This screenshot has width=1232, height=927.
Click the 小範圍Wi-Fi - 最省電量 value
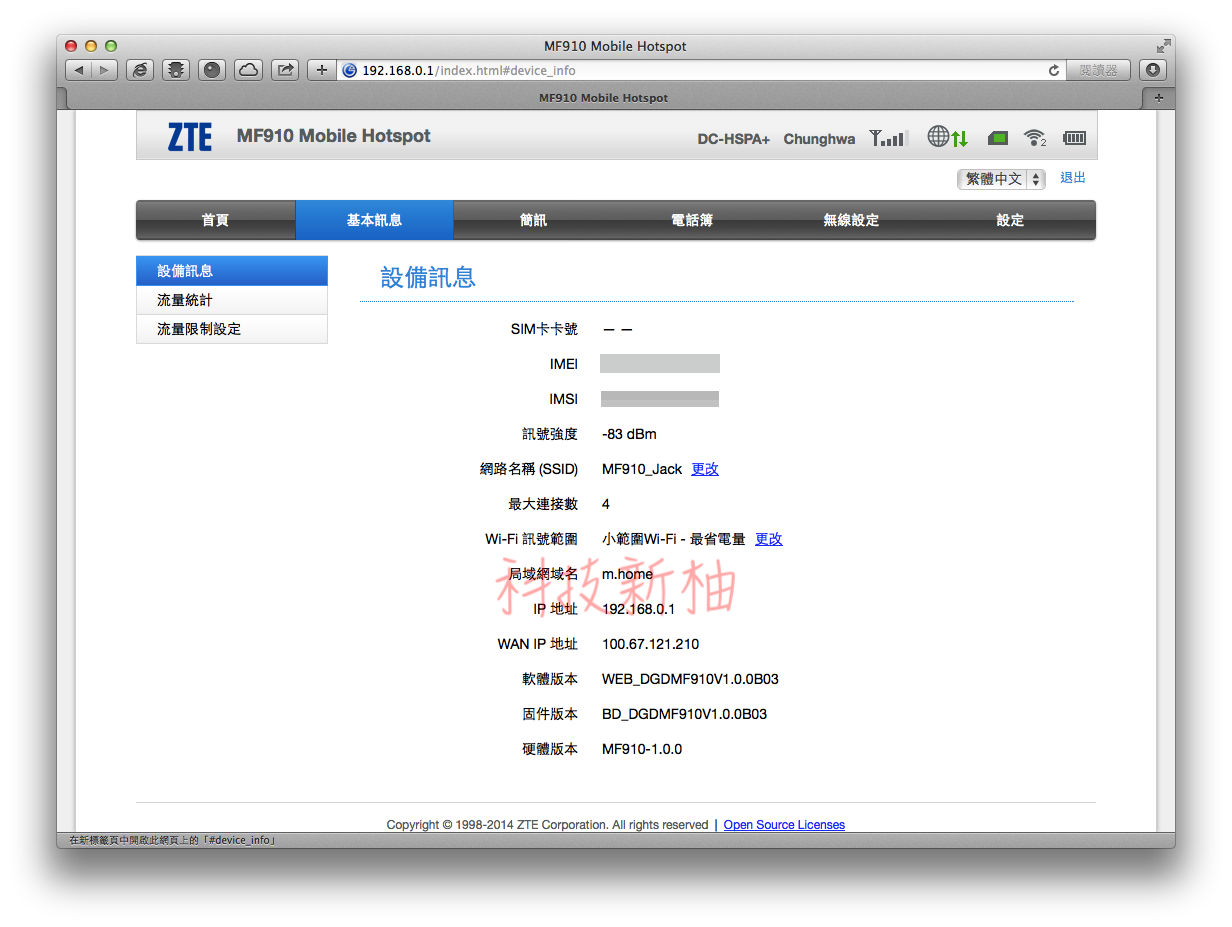tap(674, 539)
